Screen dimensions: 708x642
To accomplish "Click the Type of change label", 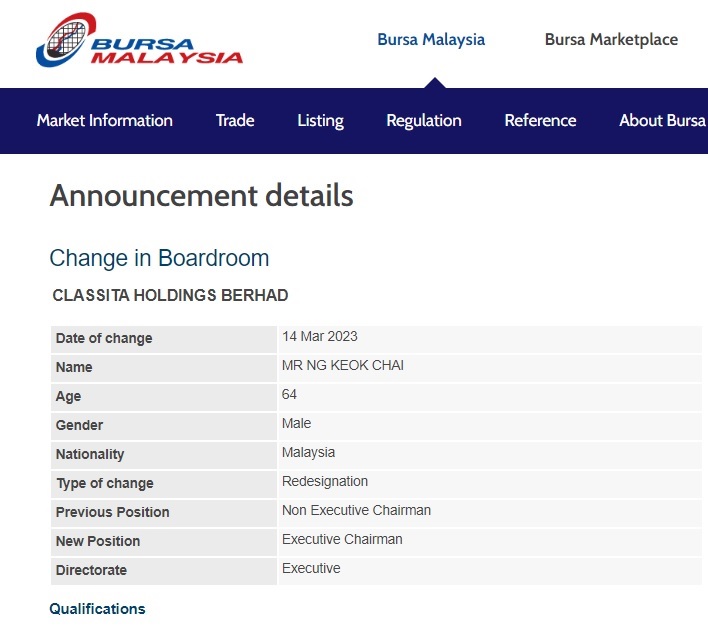I will pyautogui.click(x=105, y=483).
